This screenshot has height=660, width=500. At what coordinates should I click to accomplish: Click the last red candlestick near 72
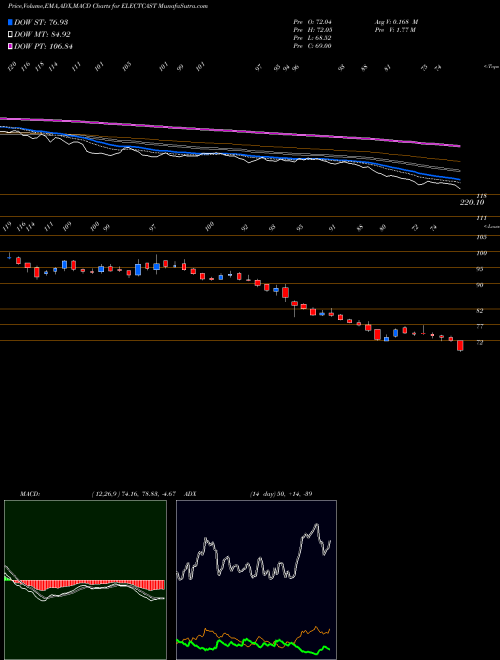460,346
